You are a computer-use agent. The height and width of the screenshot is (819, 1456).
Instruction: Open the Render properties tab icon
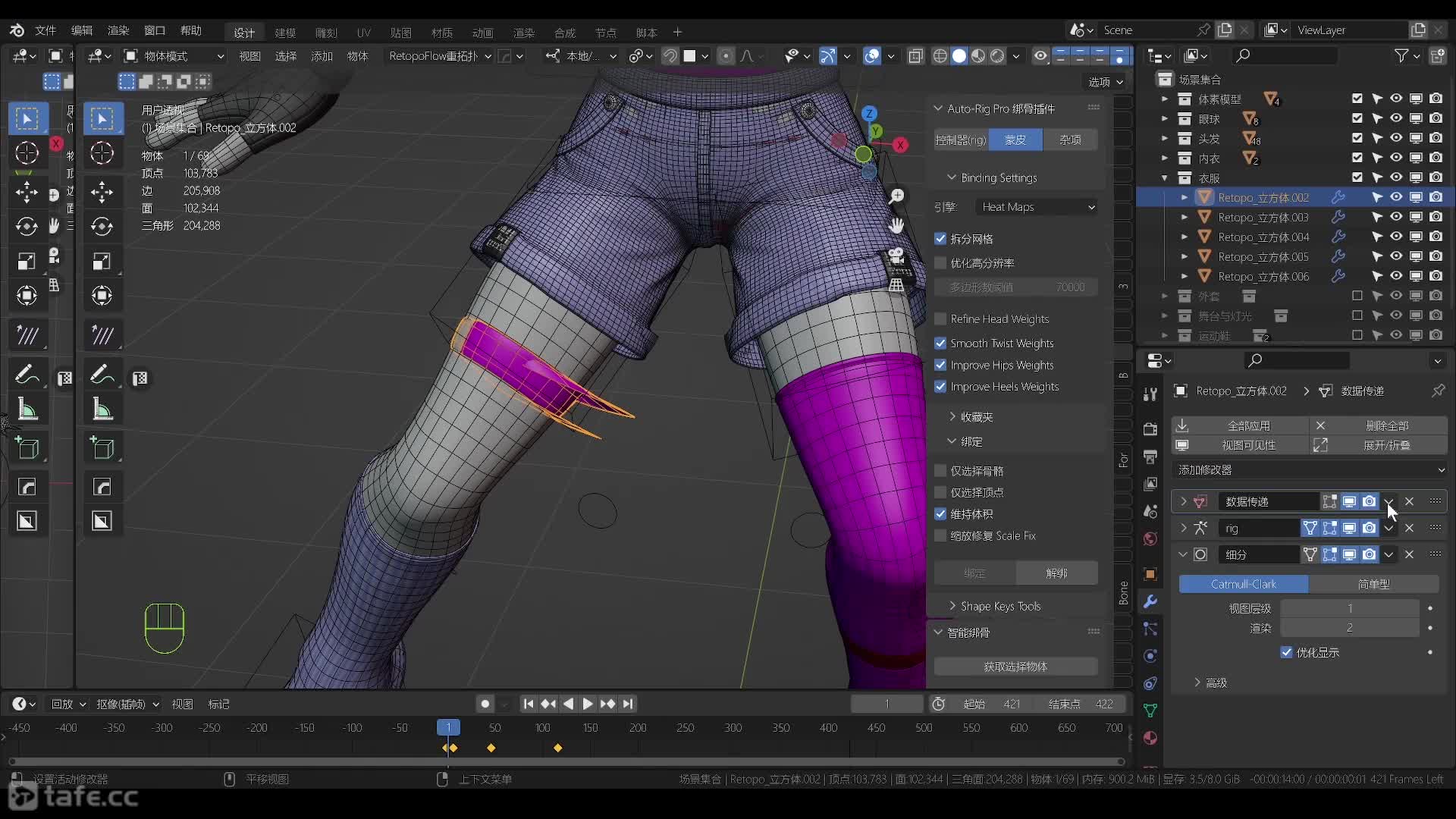pyautogui.click(x=1150, y=428)
